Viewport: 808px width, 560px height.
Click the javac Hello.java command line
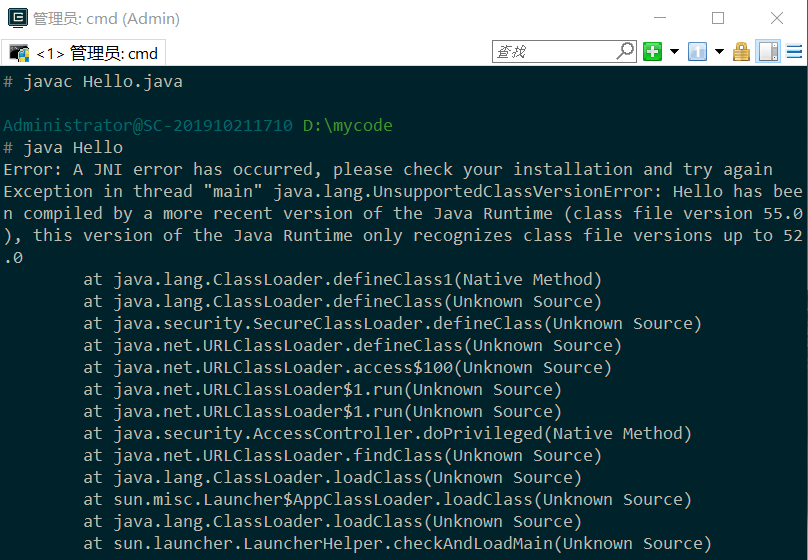[103, 81]
